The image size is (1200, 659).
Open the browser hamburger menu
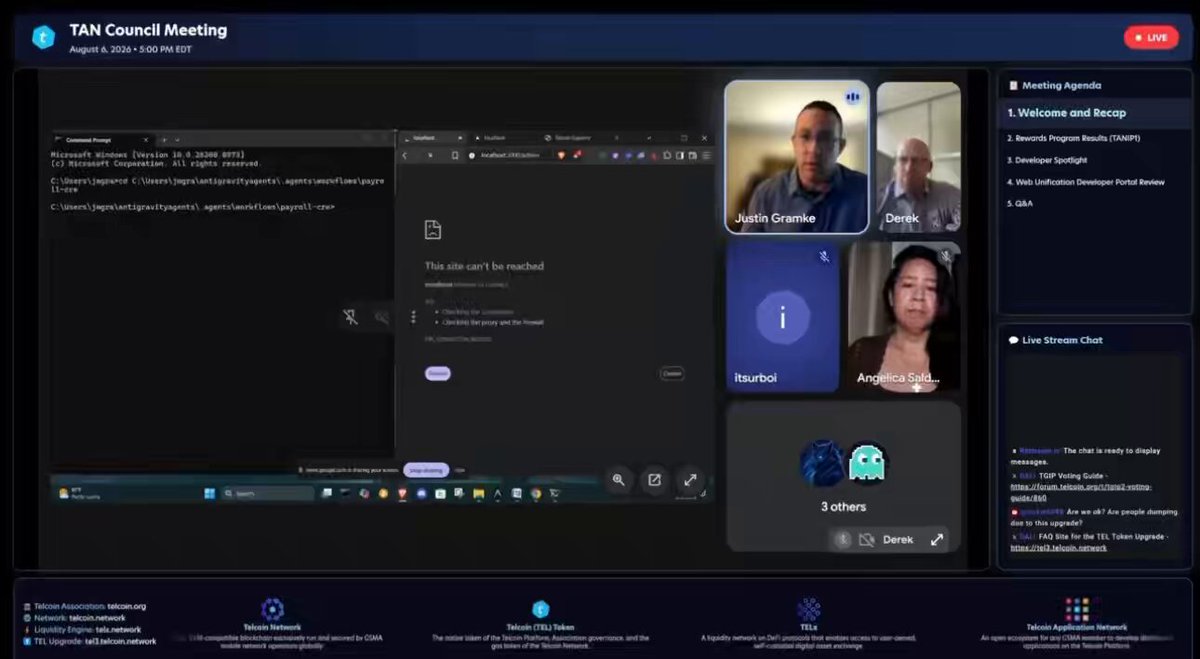pos(706,155)
